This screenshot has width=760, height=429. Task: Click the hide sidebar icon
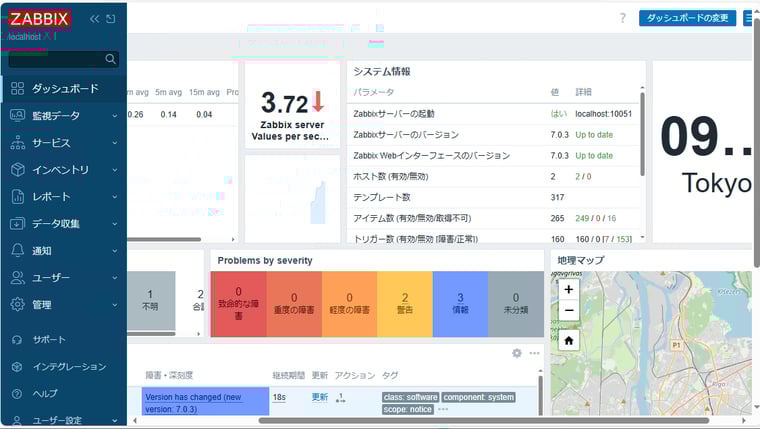pyautogui.click(x=111, y=19)
